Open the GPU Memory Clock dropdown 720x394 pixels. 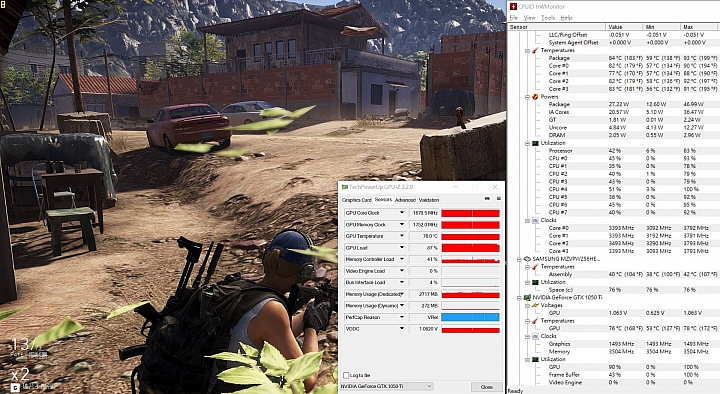pyautogui.click(x=402, y=225)
